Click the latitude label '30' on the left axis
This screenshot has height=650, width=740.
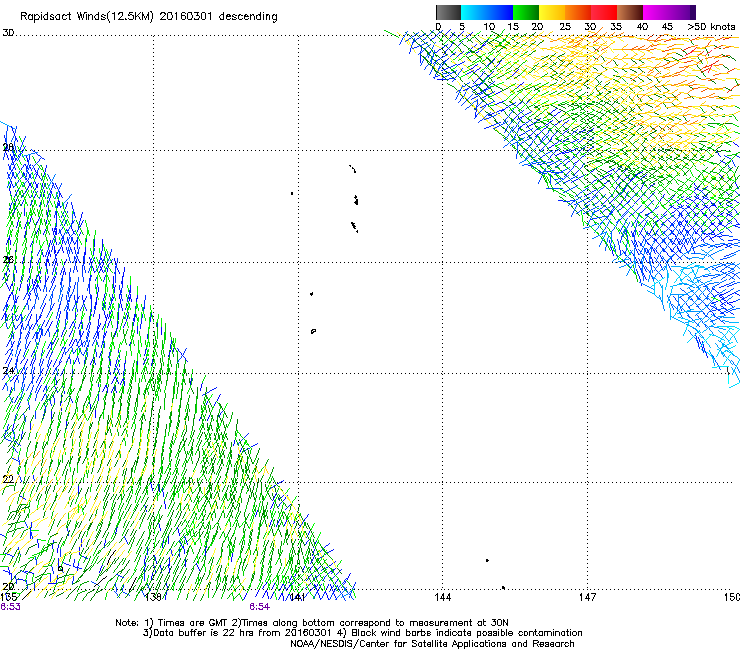coord(8,33)
